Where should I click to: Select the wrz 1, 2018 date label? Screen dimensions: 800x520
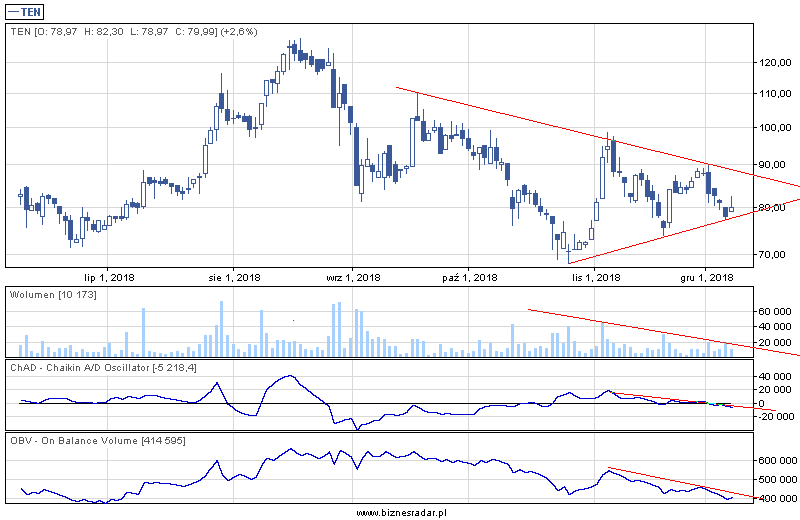coord(354,277)
